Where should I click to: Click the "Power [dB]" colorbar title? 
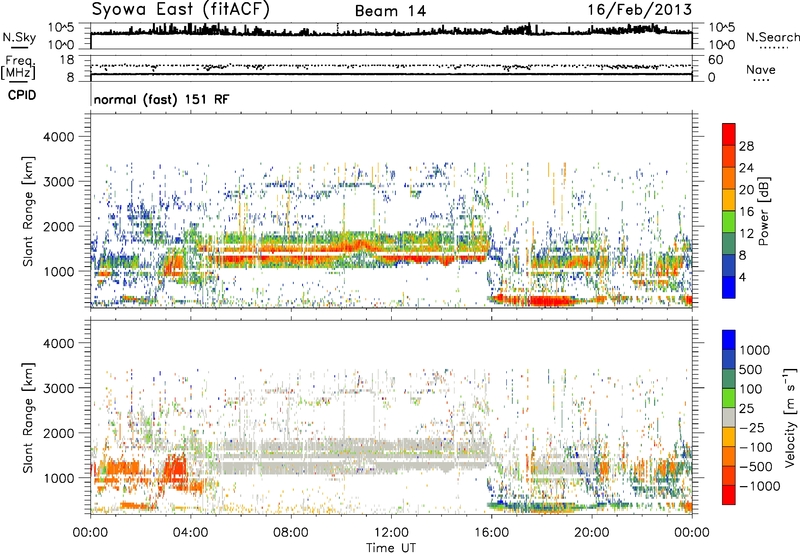coord(764,211)
